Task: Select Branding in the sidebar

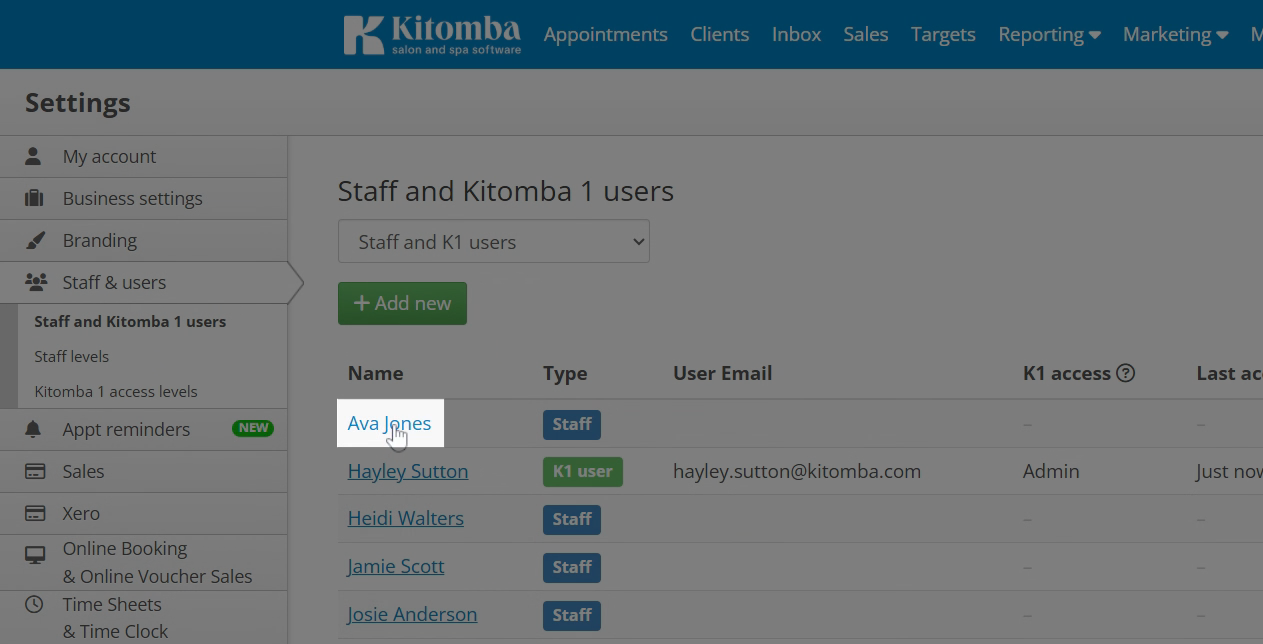Action: click(x=144, y=240)
